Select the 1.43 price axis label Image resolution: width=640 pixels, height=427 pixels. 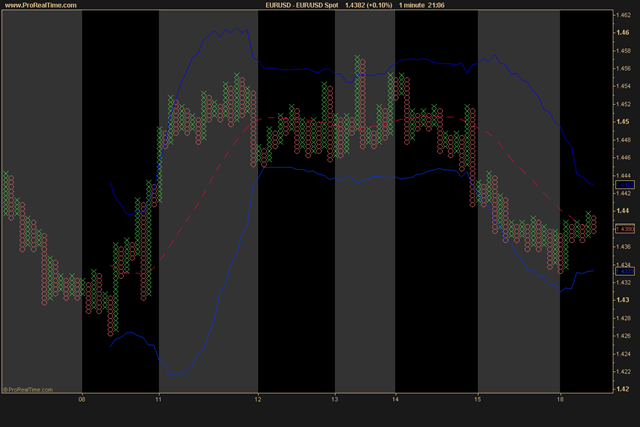pyautogui.click(x=623, y=300)
